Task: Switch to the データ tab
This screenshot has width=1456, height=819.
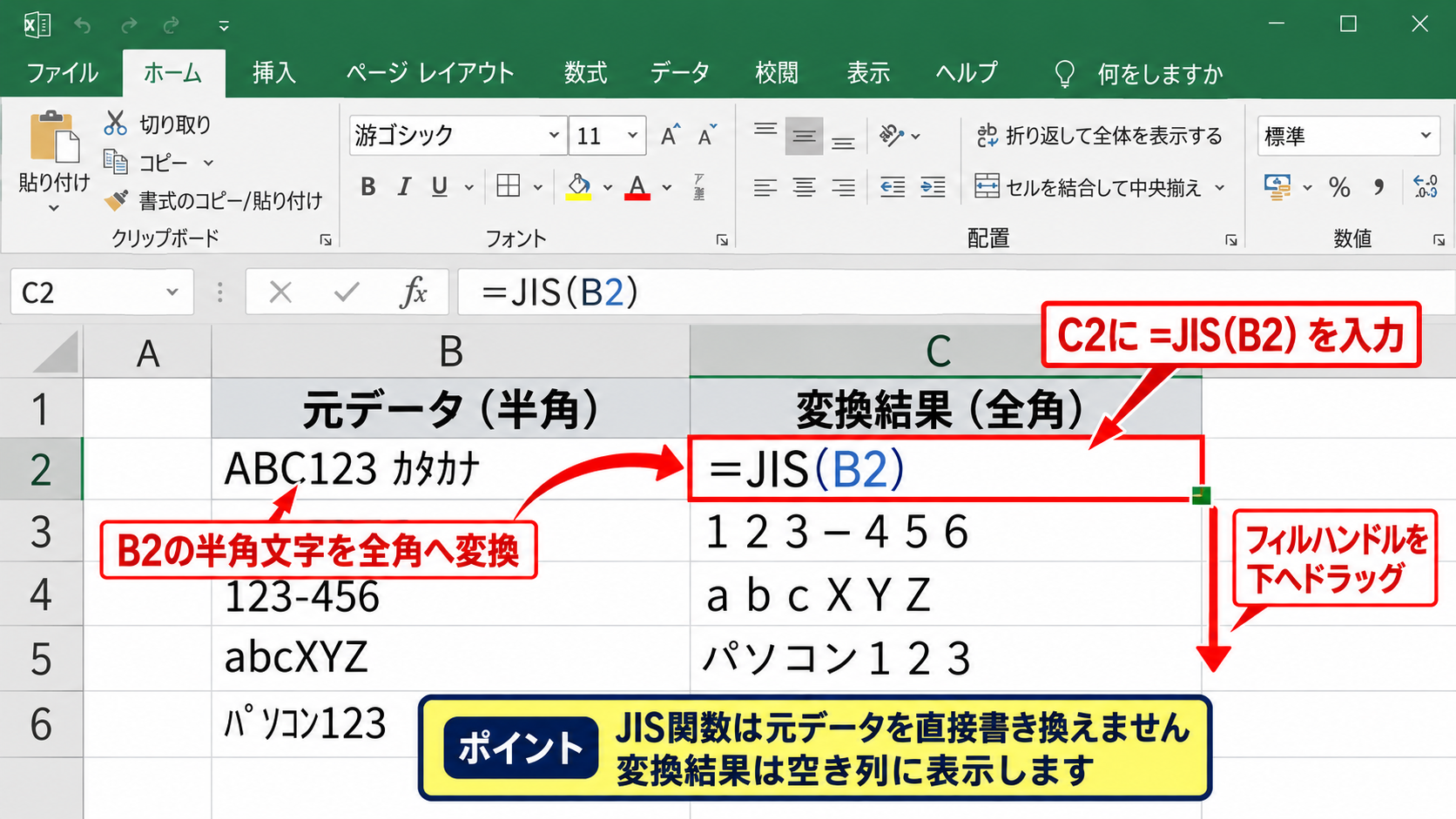Action: (x=680, y=73)
